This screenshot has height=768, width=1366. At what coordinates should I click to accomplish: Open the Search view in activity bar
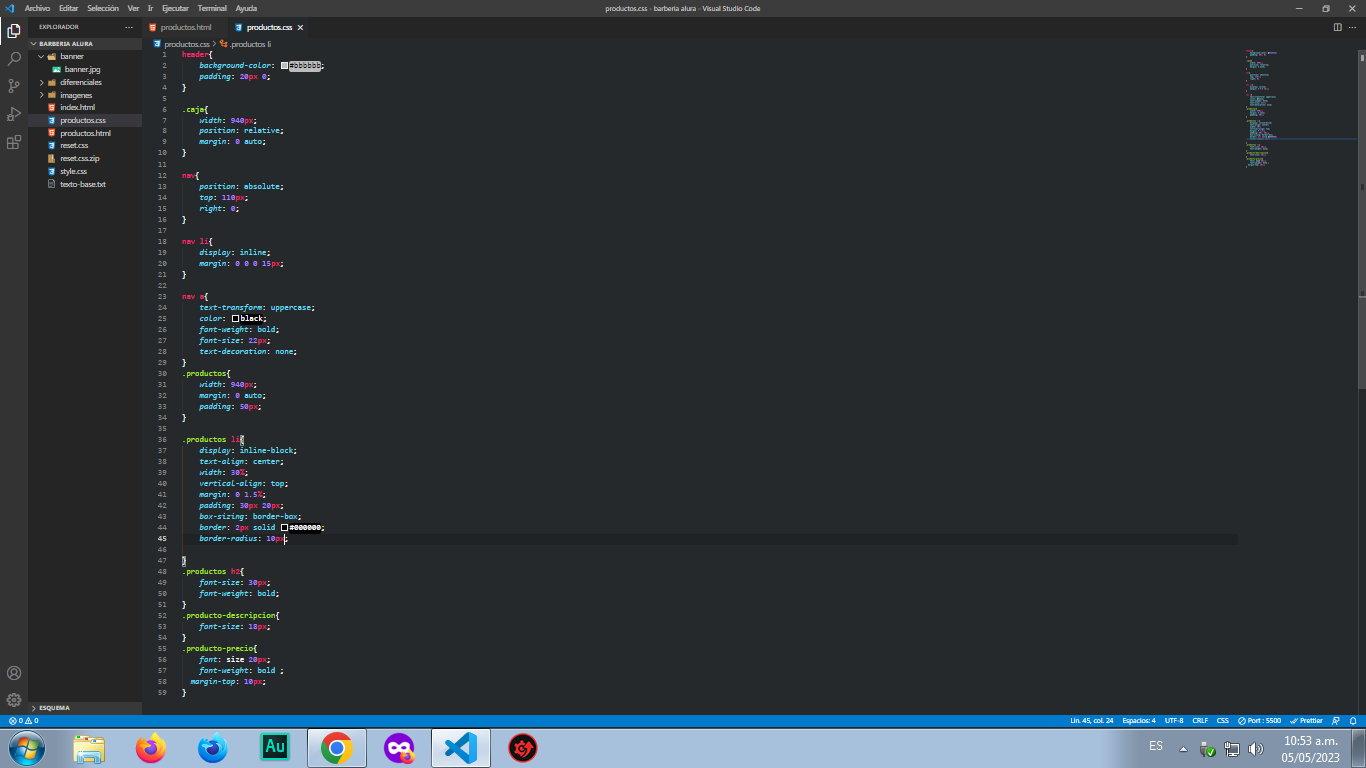click(x=14, y=59)
